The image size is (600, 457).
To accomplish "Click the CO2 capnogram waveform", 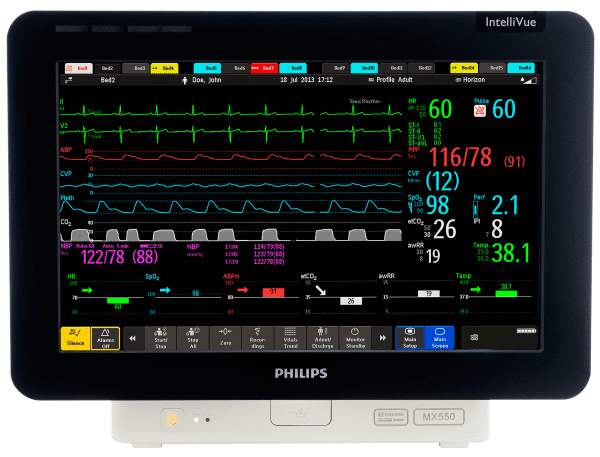I will 231,234.
